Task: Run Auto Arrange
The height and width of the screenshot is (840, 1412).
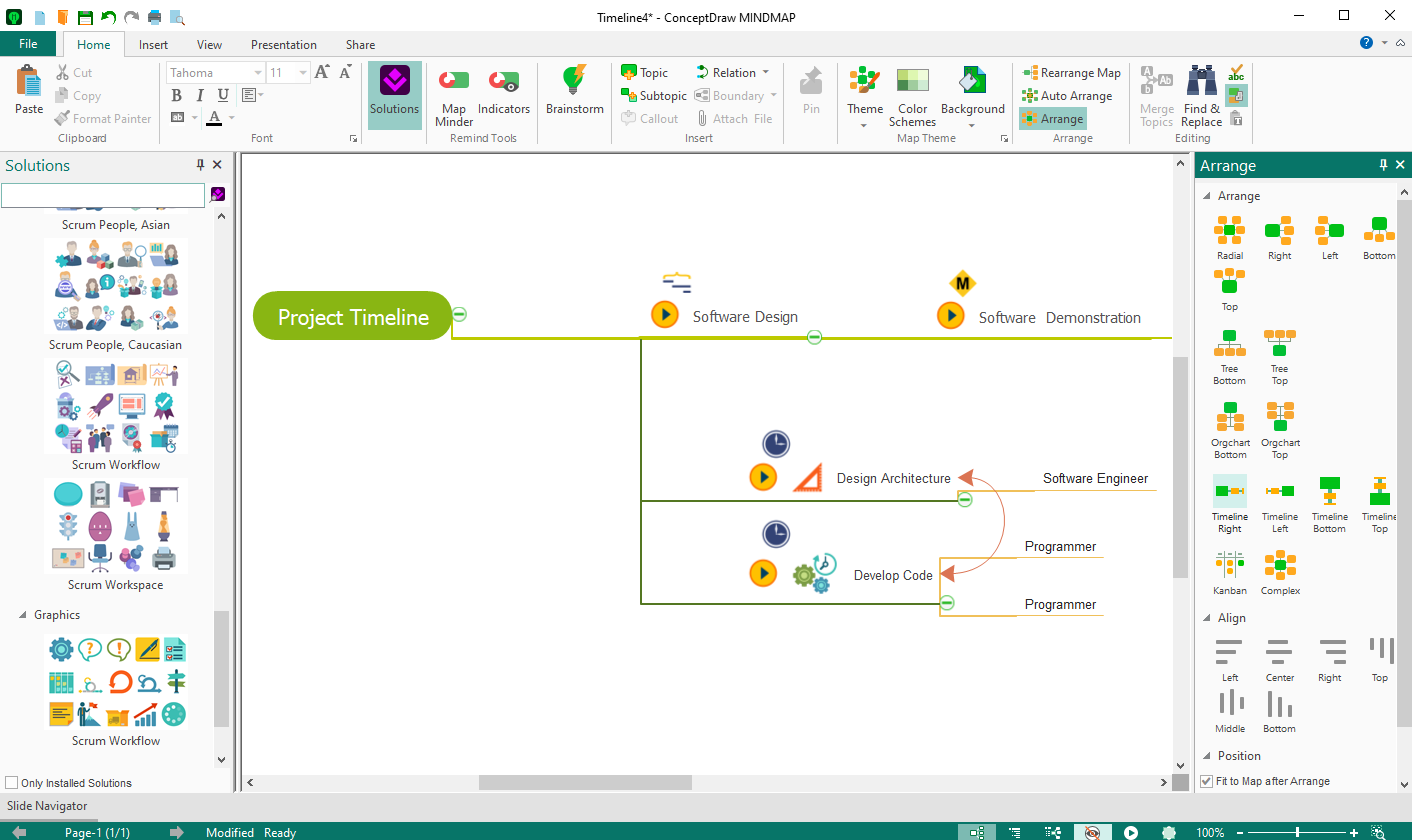Action: pos(1066,95)
